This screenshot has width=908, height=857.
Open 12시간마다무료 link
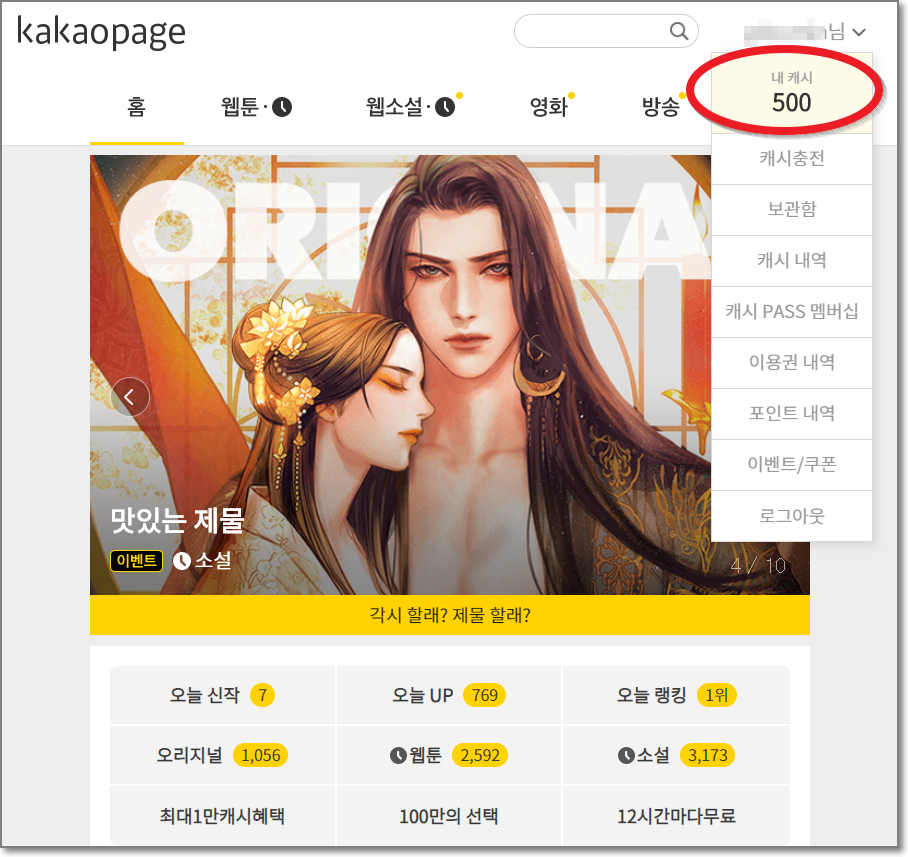[676, 816]
